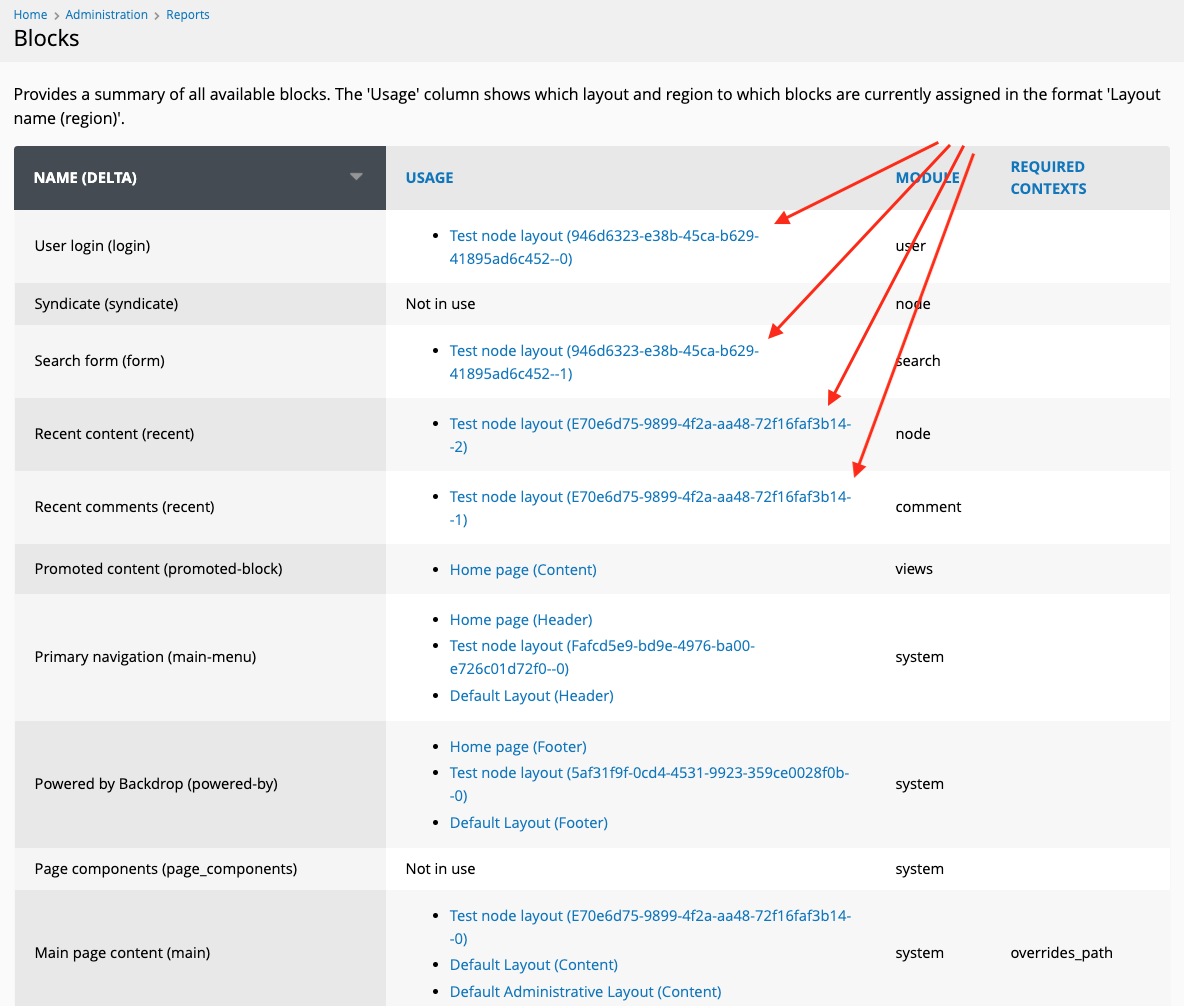Open User login's Test node layout link
Screen dimensions: 1184x1006
pos(603,247)
